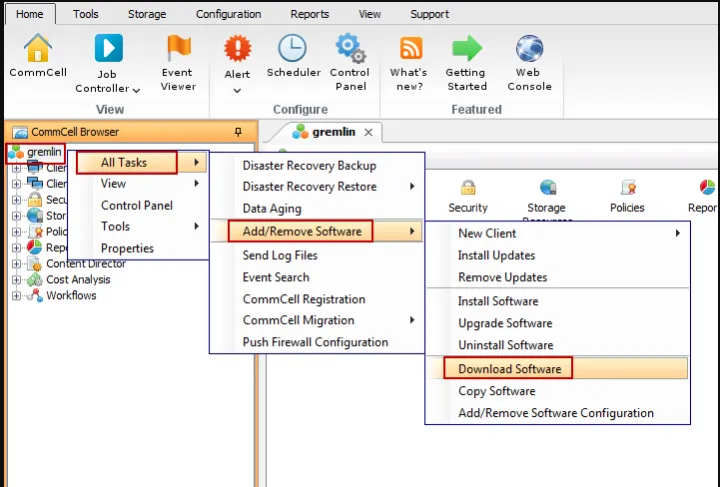Choose Disaster Recovery Backup
Screen dimensions: 720x487
click(x=317, y=165)
